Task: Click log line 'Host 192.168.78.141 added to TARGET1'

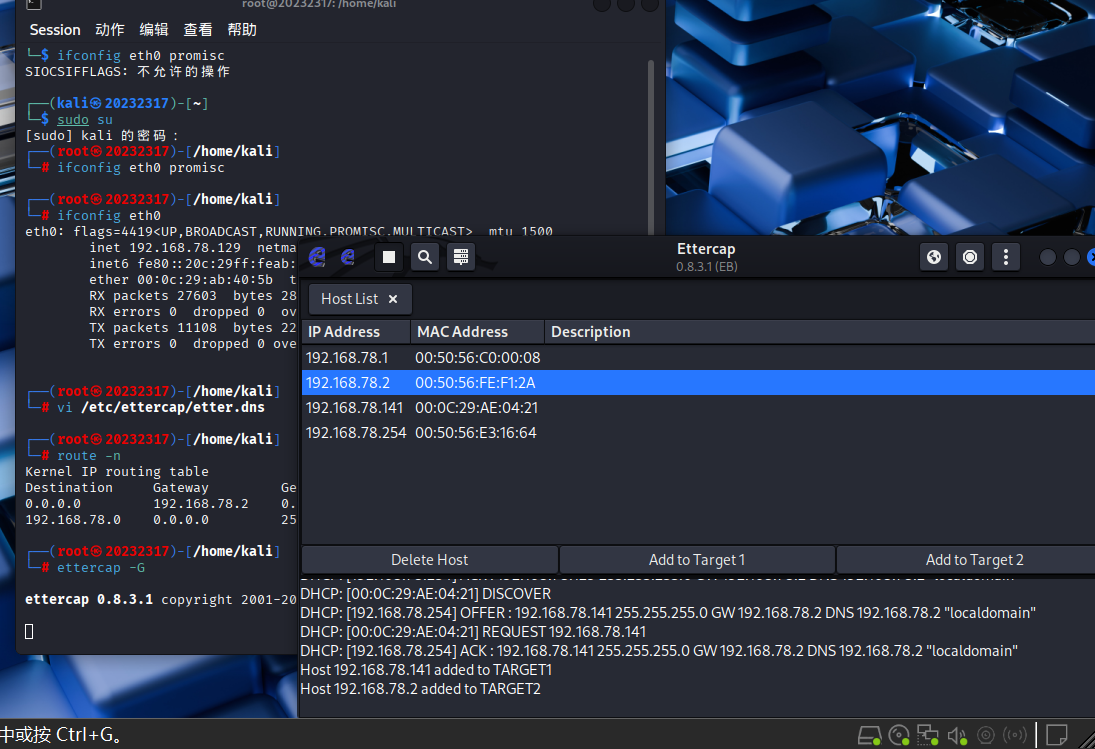Action: point(426,670)
